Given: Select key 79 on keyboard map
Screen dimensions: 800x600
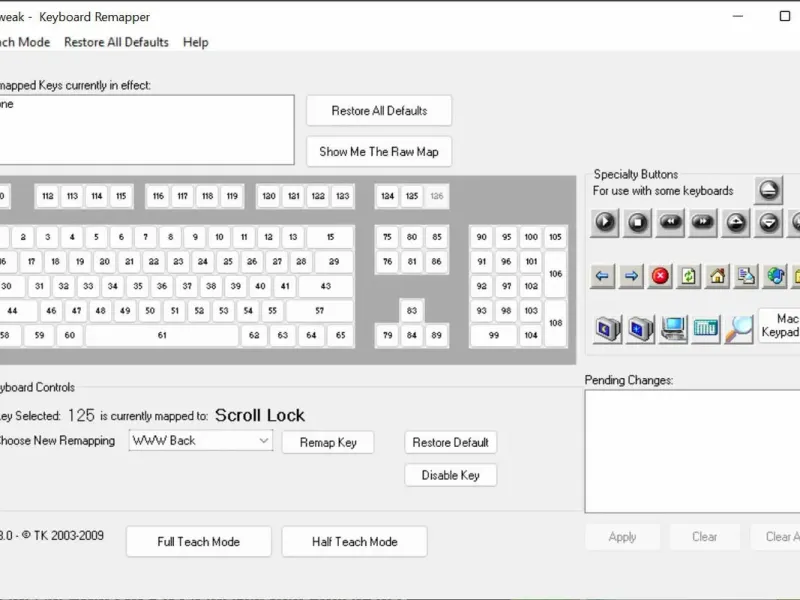Looking at the screenshot, I should 387,335.
